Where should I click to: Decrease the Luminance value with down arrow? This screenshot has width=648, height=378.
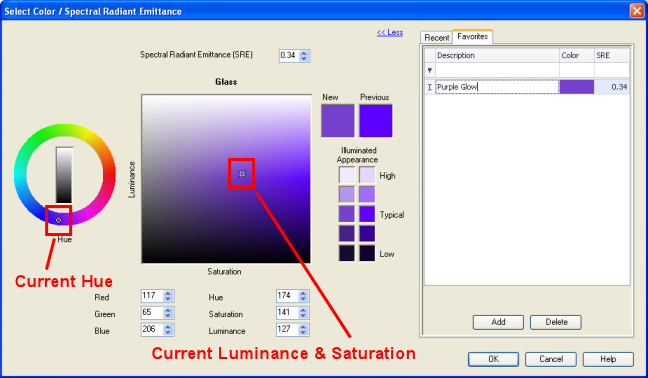pos(303,333)
